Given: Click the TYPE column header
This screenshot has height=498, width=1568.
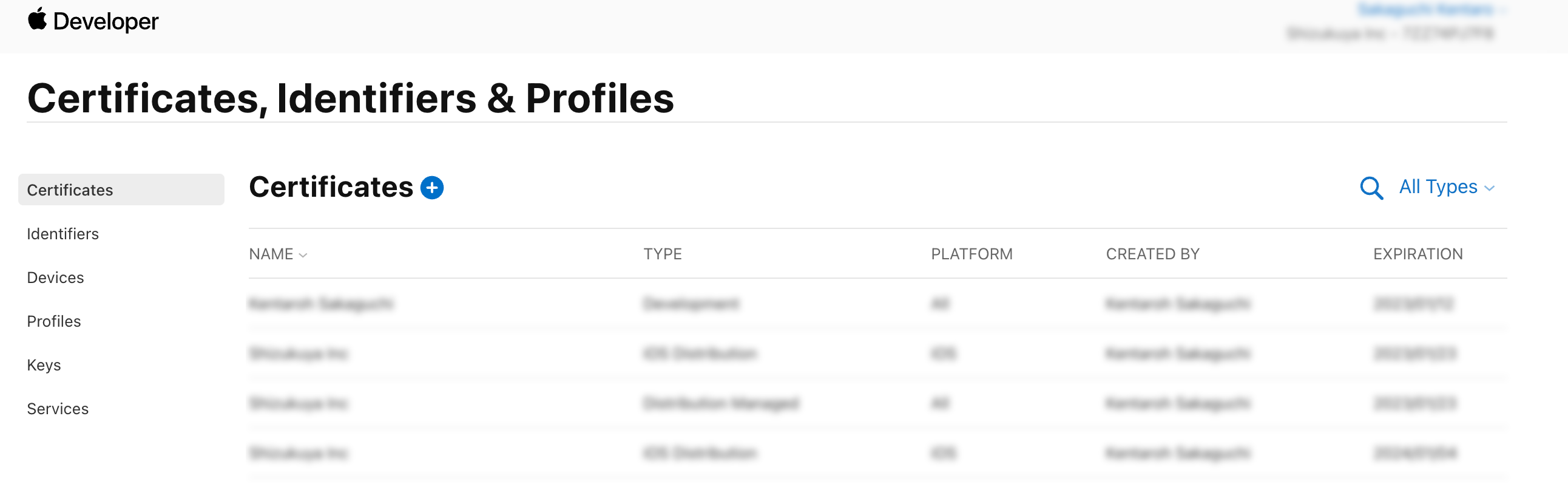Looking at the screenshot, I should click(663, 254).
